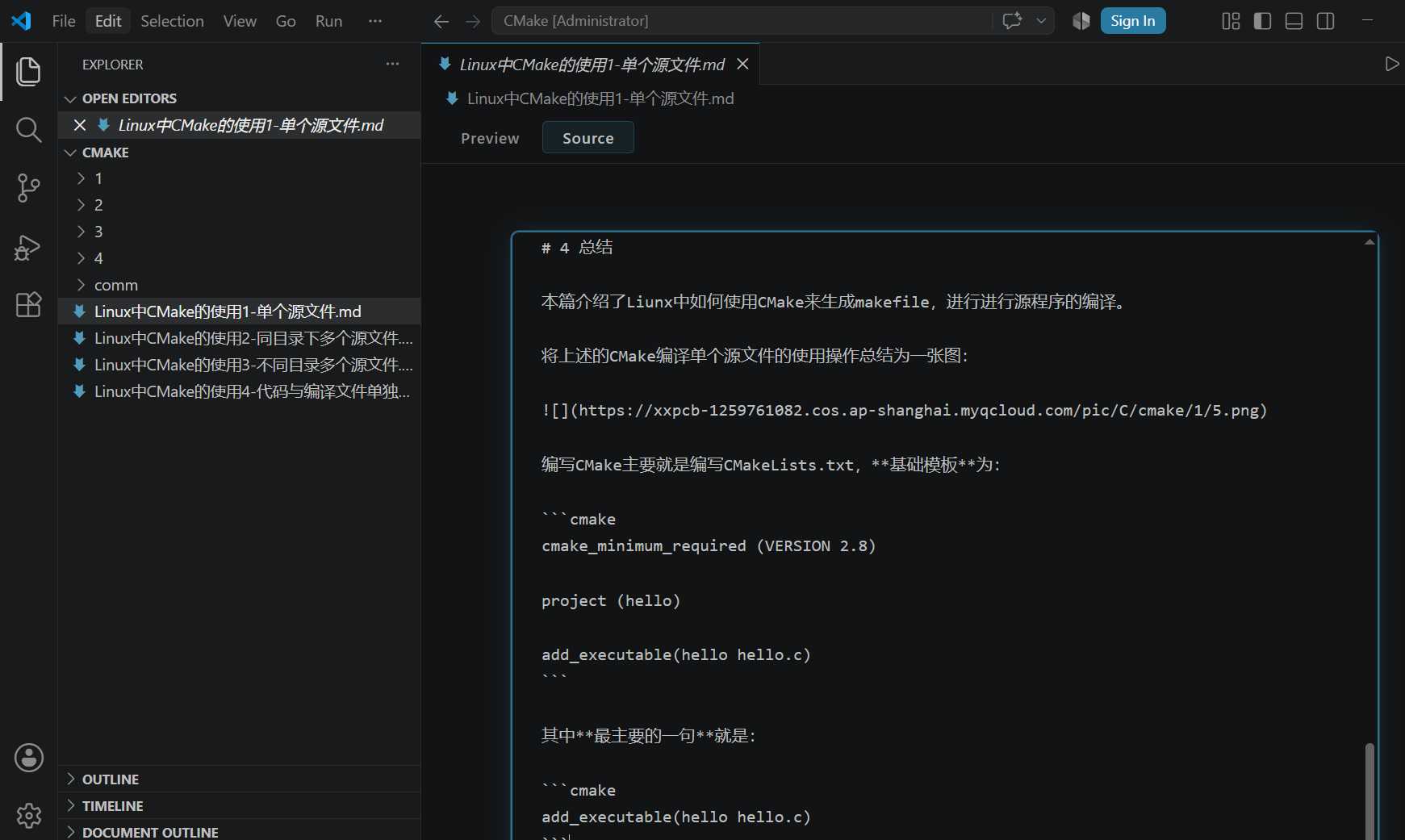This screenshot has height=840, width=1405.
Task: Minimize the VS Code window
Action: click(1367, 21)
